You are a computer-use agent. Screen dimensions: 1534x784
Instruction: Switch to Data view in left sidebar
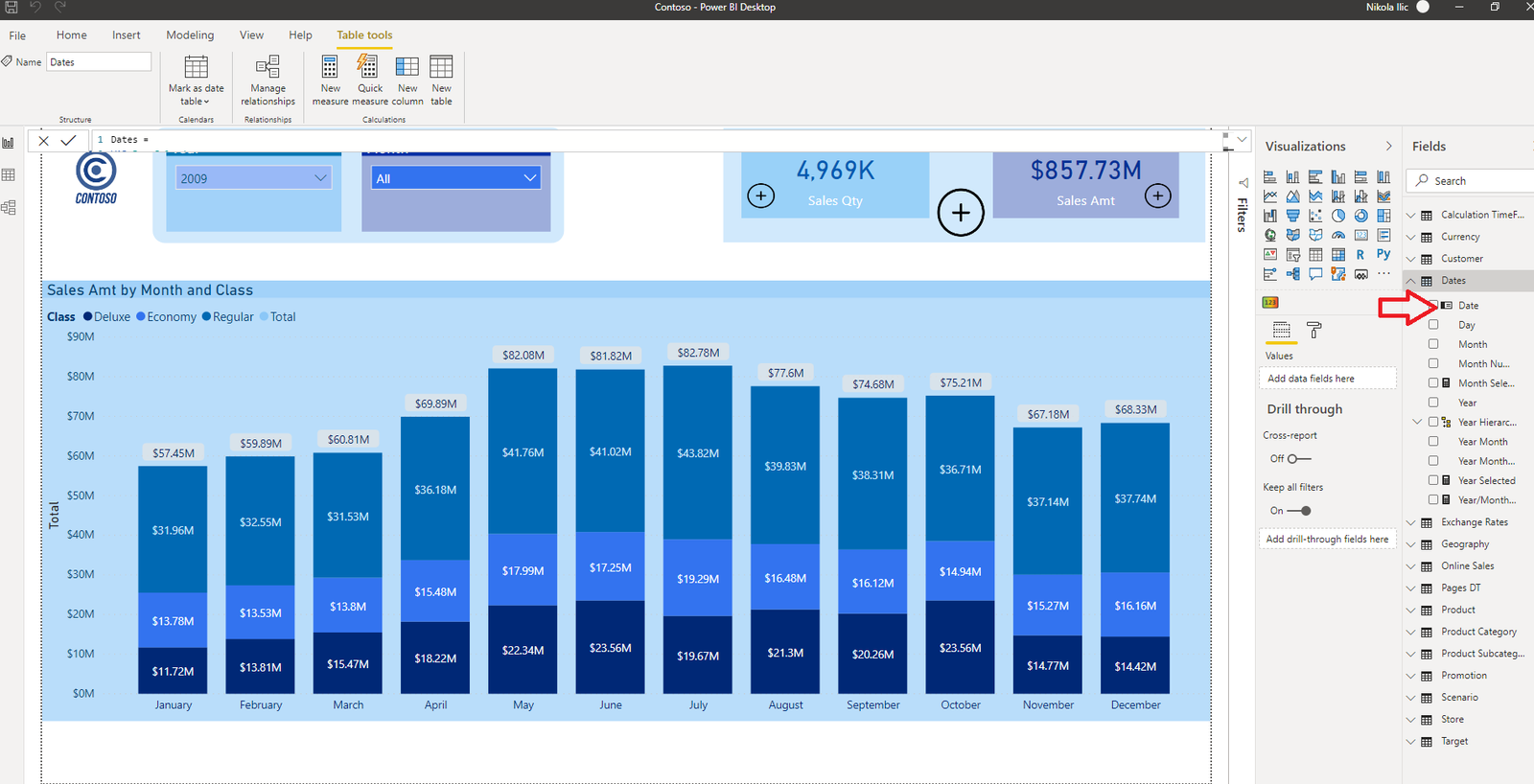pos(9,175)
